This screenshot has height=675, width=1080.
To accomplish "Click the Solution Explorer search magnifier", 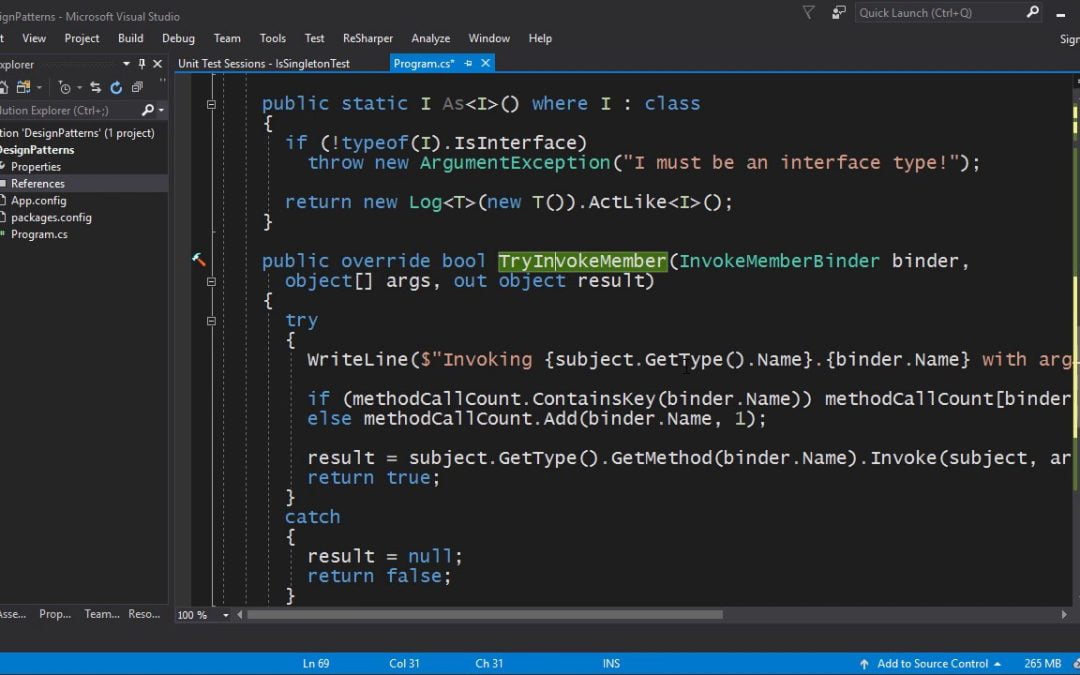I will click(147, 110).
